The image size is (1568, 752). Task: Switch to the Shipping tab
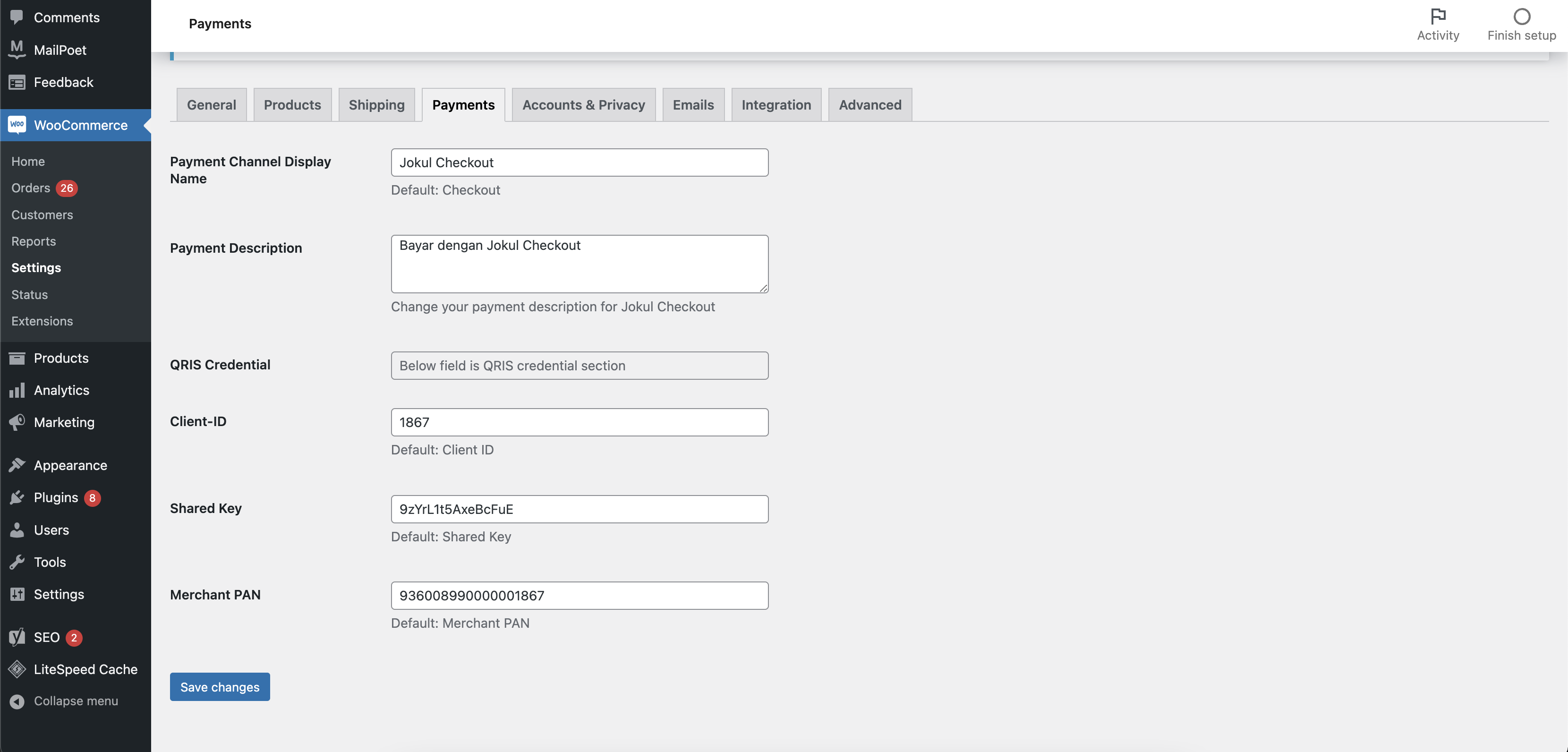tap(376, 104)
